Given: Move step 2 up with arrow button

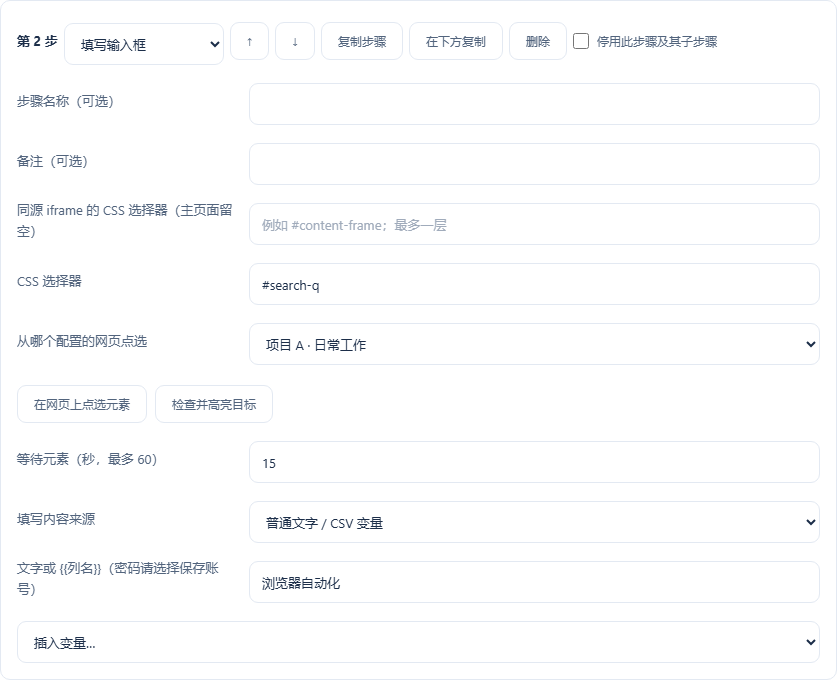Looking at the screenshot, I should pyautogui.click(x=249, y=42).
